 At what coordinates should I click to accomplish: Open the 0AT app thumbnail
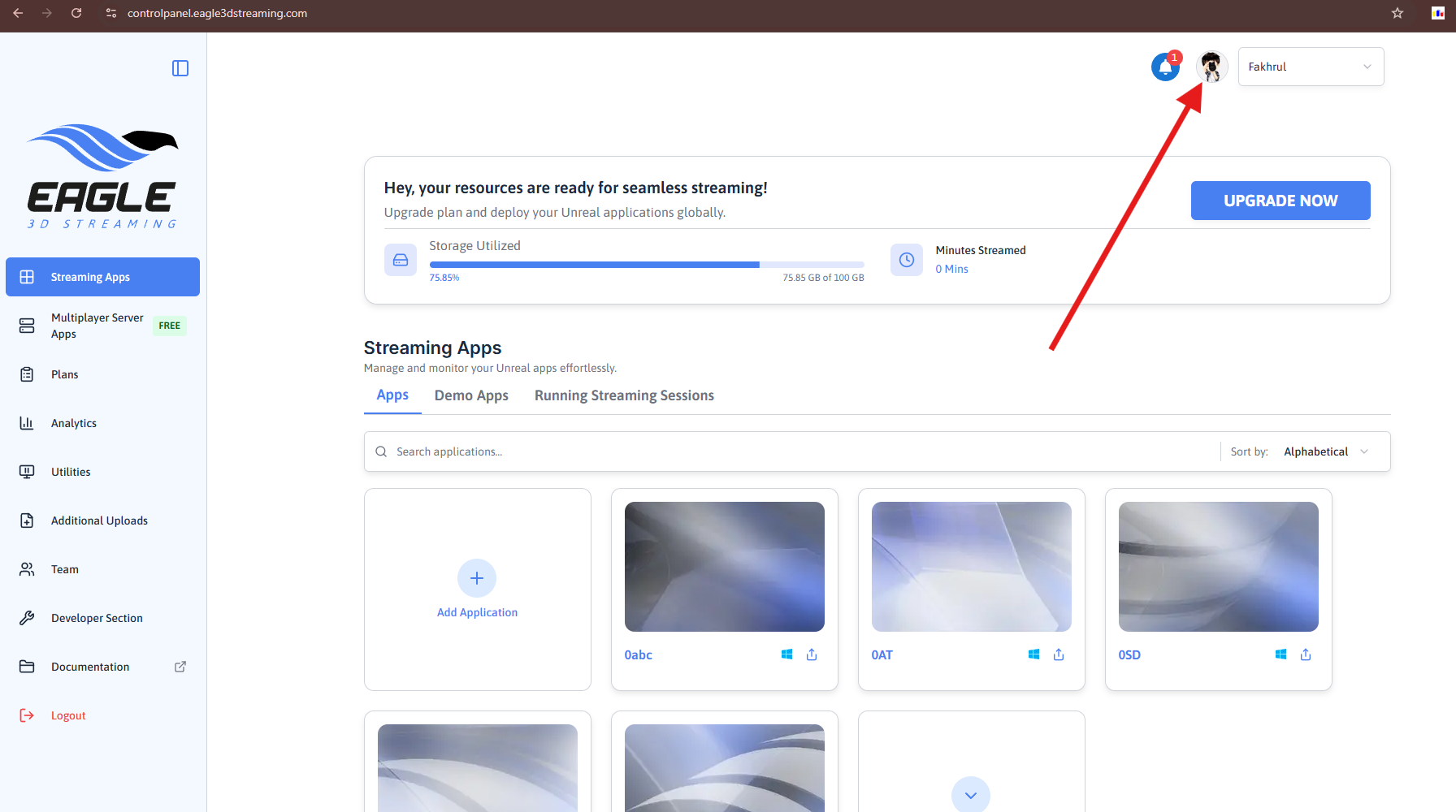point(972,567)
